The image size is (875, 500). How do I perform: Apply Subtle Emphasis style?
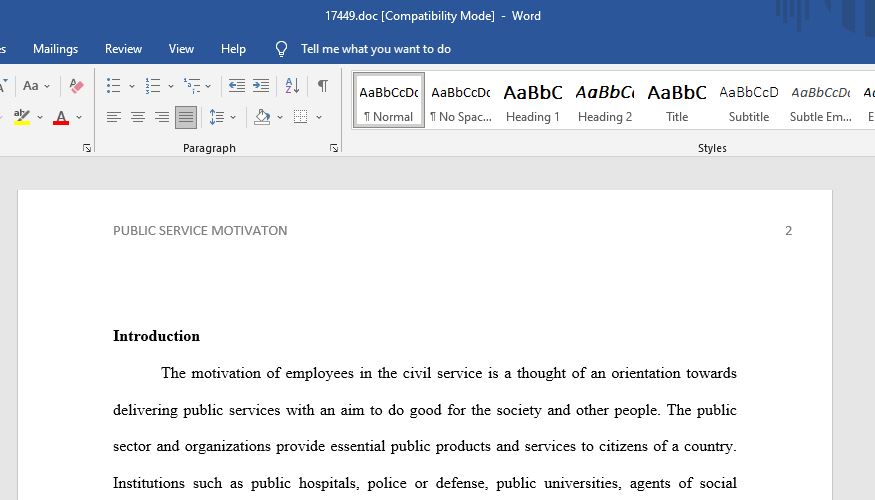pos(821,100)
